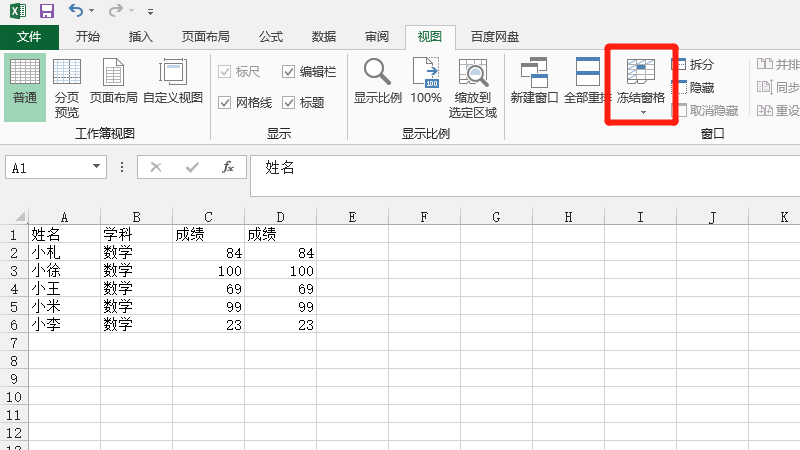Viewport: 800px width, 450px height.
Task: Open New Window (新建窗口)
Action: pyautogui.click(x=534, y=81)
